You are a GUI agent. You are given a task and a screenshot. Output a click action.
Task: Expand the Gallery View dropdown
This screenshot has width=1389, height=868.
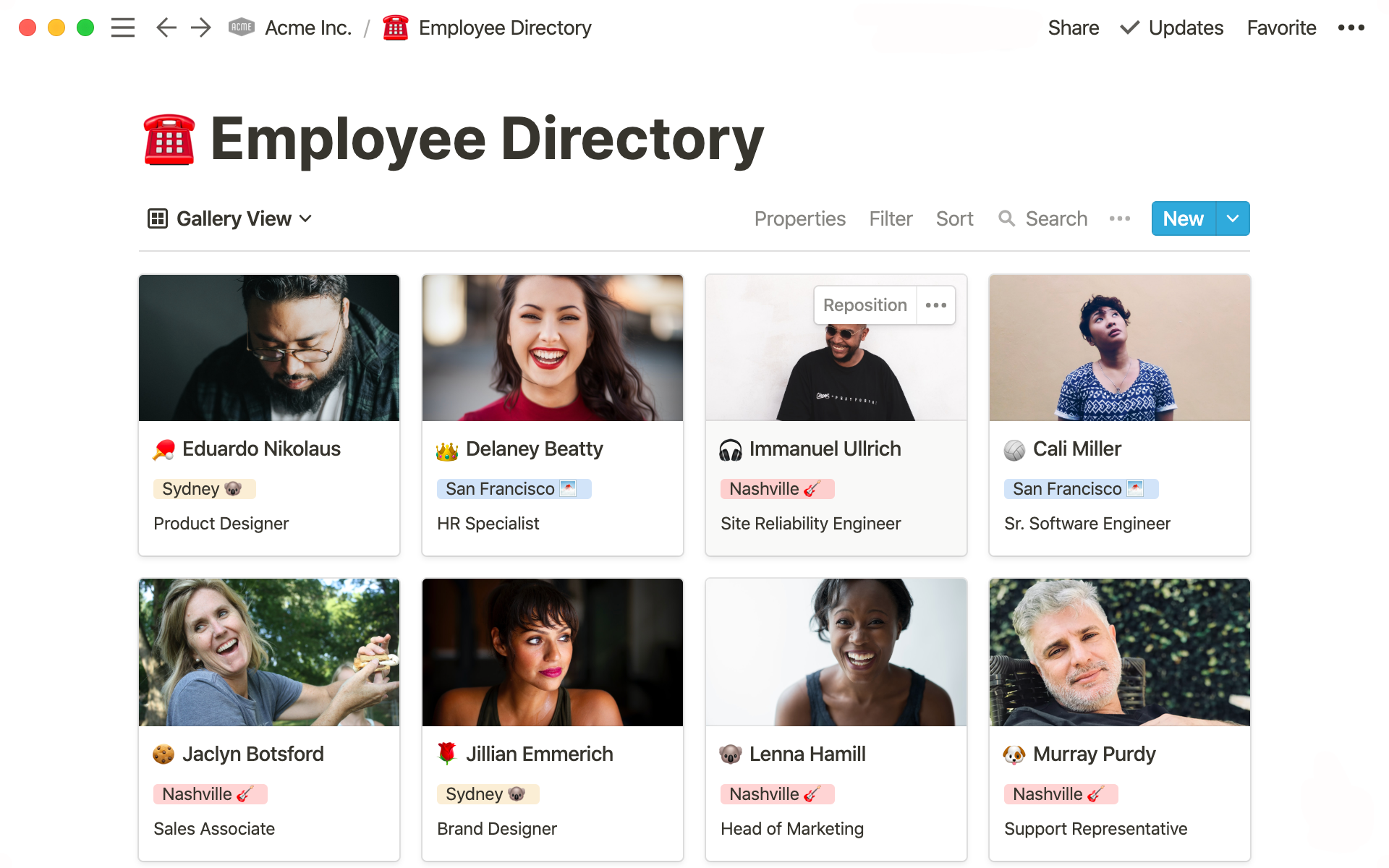point(304,218)
